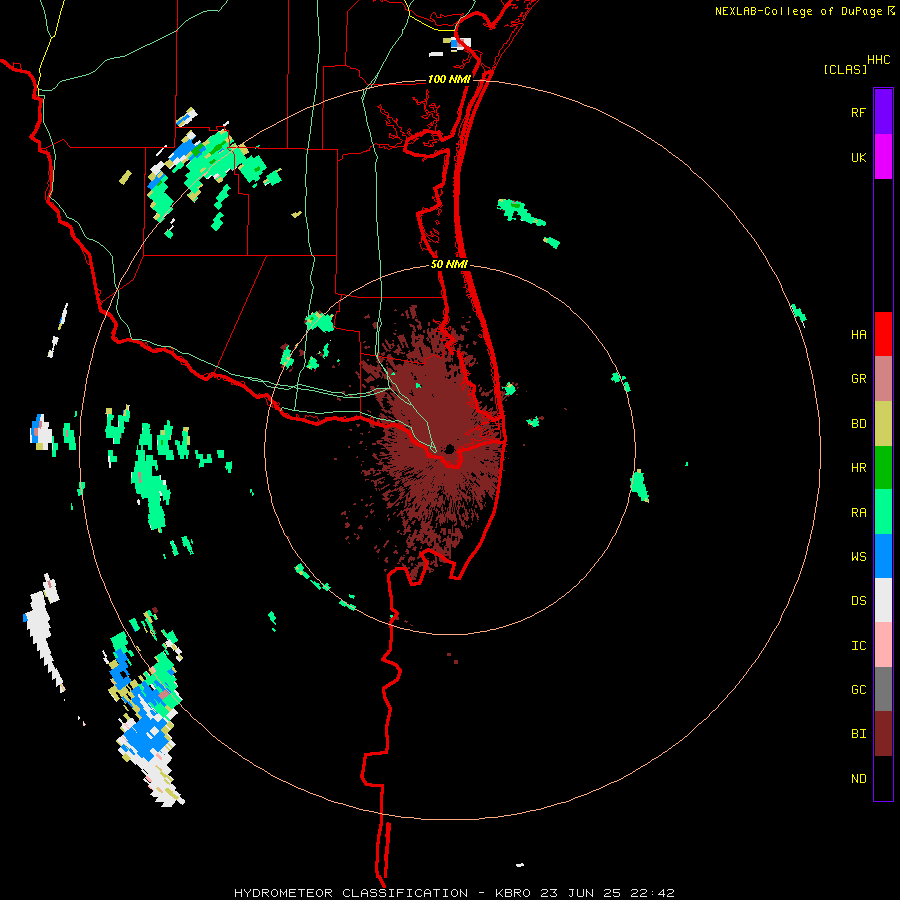Select the IC light pink legend swatch

coord(883,645)
